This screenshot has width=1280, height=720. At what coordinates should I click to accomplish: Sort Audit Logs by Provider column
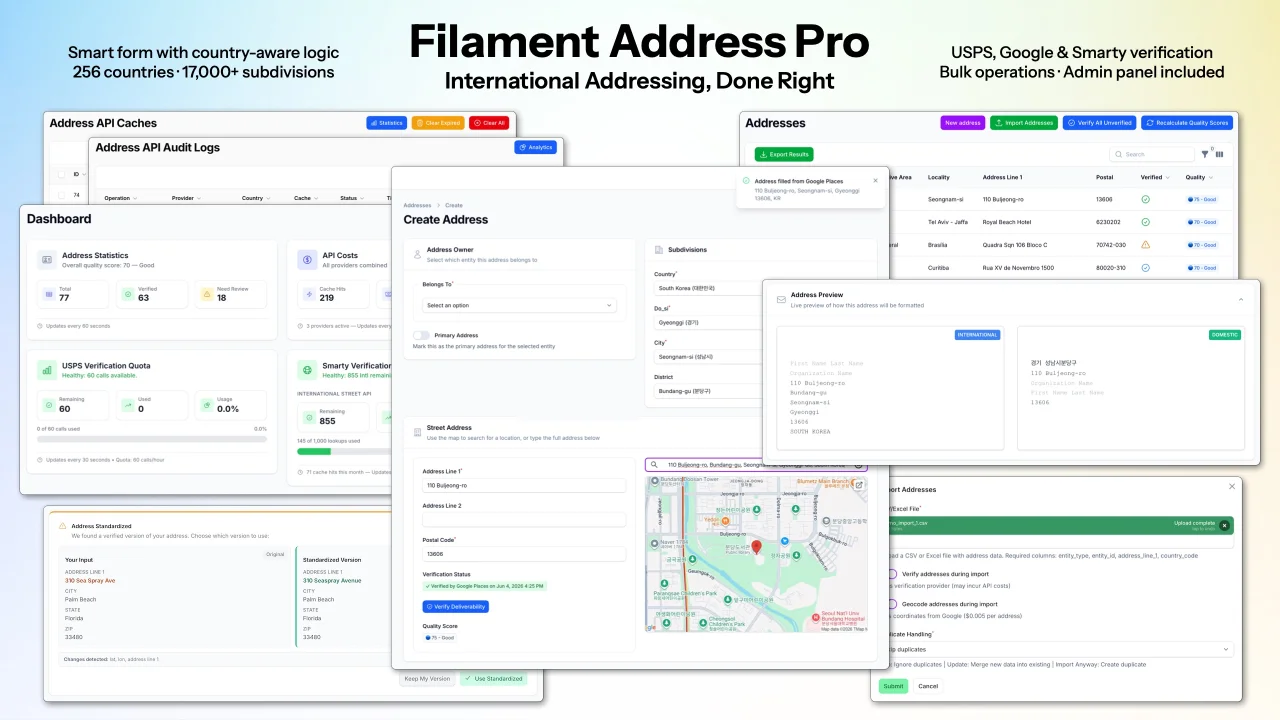(185, 198)
